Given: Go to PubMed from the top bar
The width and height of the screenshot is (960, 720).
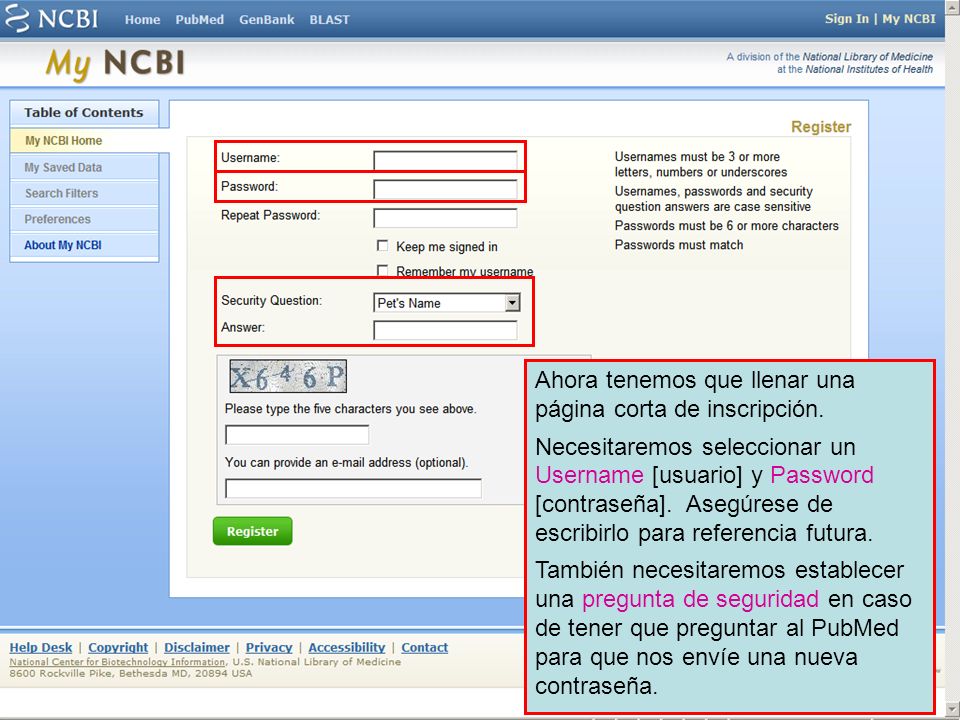Looking at the screenshot, I should coord(200,20).
